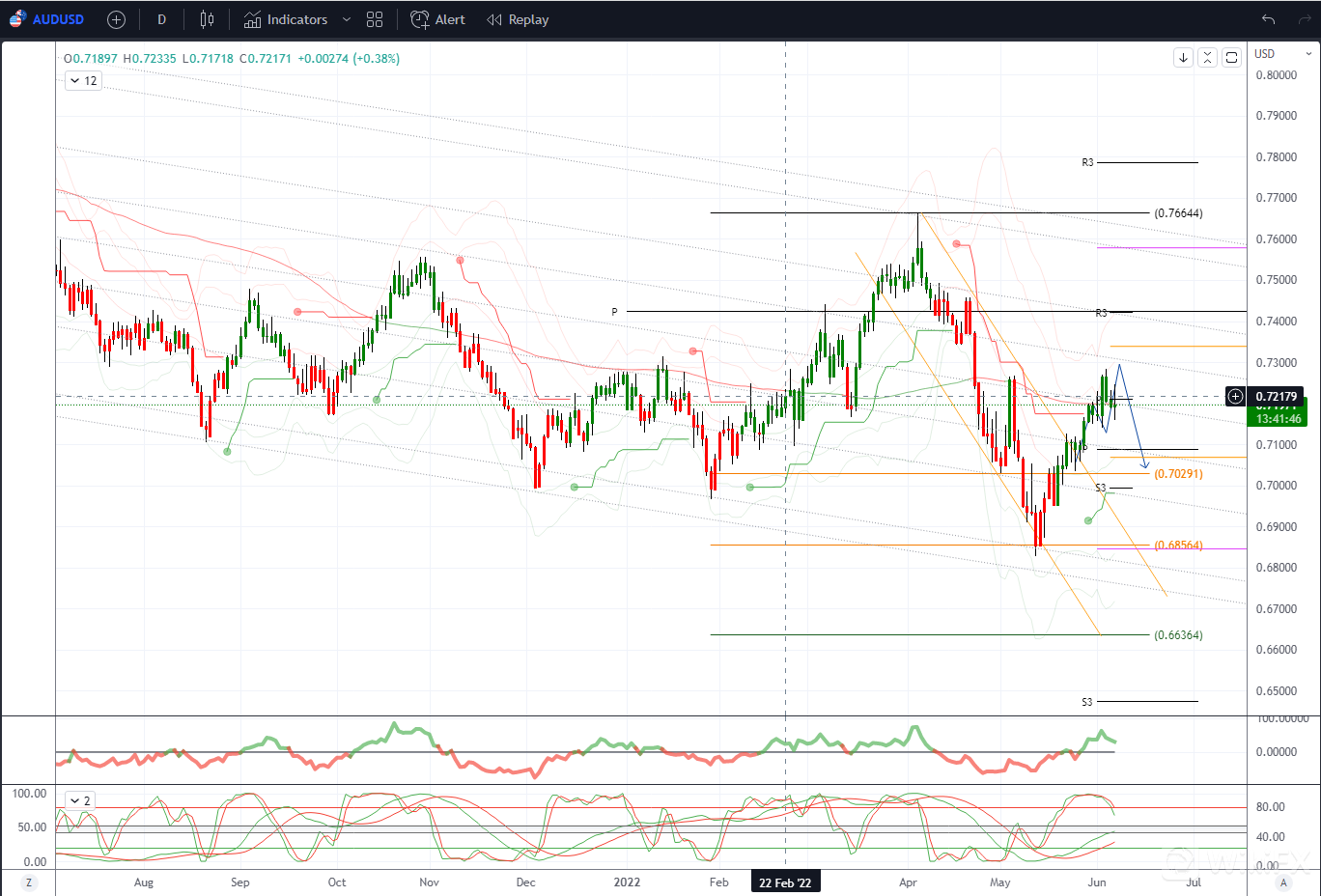Viewport: 1321px width, 896px height.
Task: Expand the favorite indicators dropdown arrow
Action: [347, 19]
